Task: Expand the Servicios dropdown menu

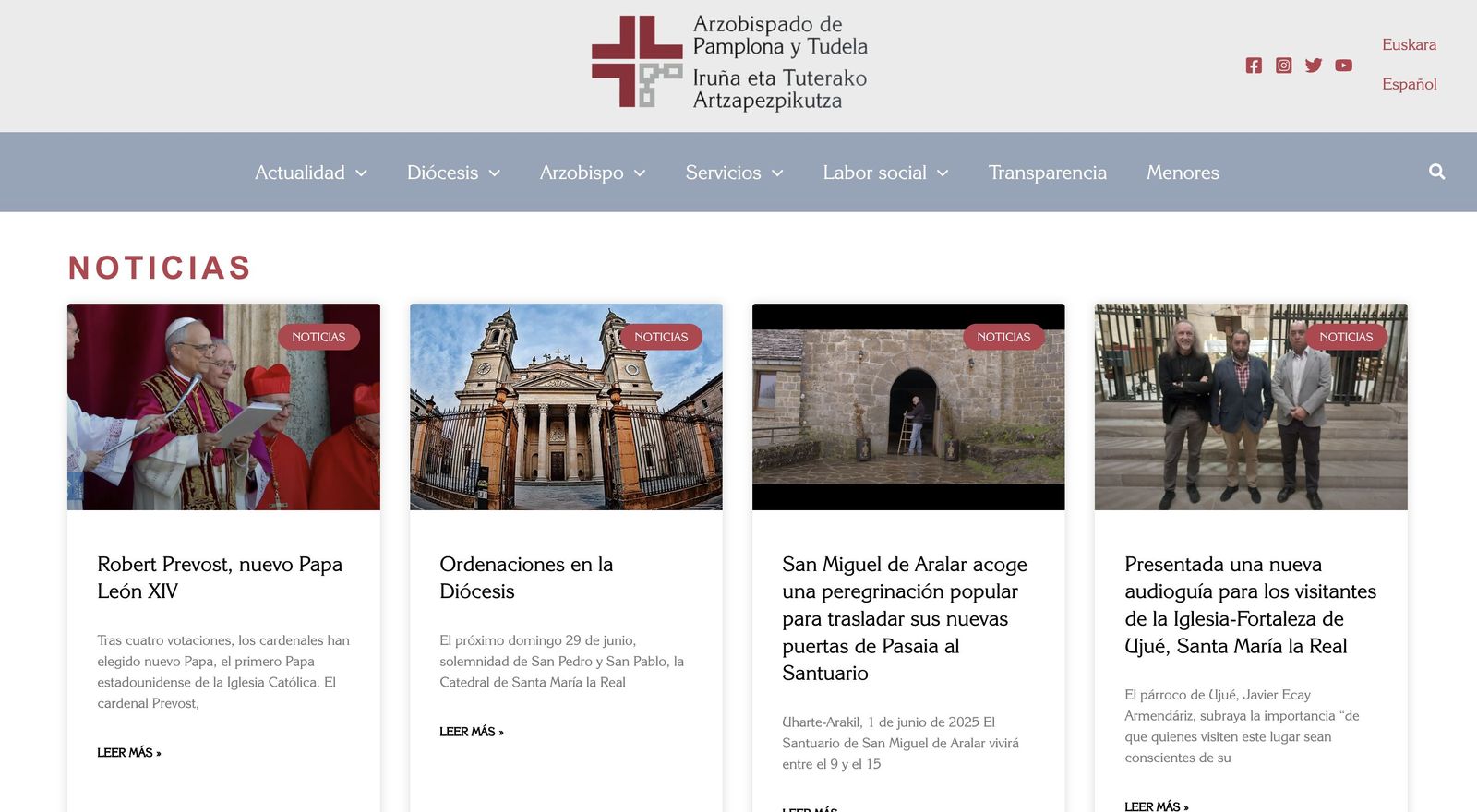Action: (x=734, y=173)
